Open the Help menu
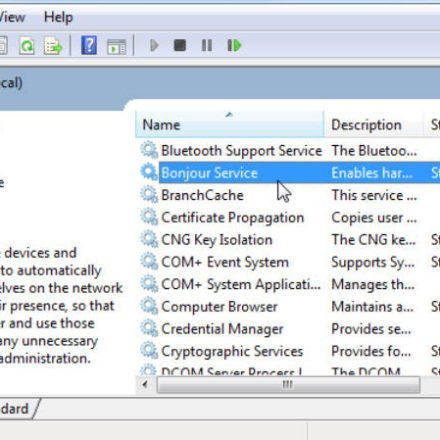Viewport: 440px width, 440px height. coord(58,17)
